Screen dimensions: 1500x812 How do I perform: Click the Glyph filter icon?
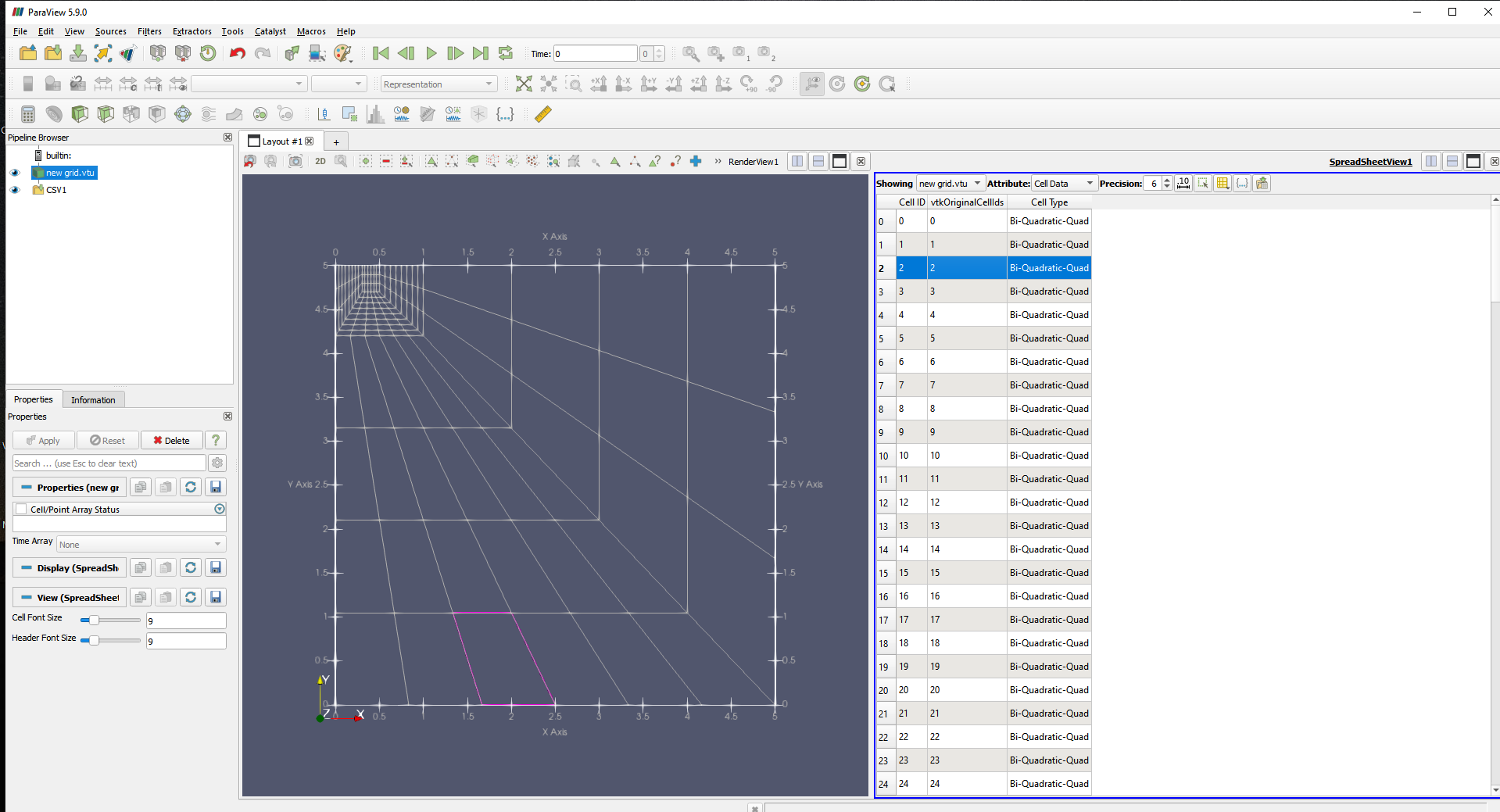click(x=183, y=114)
